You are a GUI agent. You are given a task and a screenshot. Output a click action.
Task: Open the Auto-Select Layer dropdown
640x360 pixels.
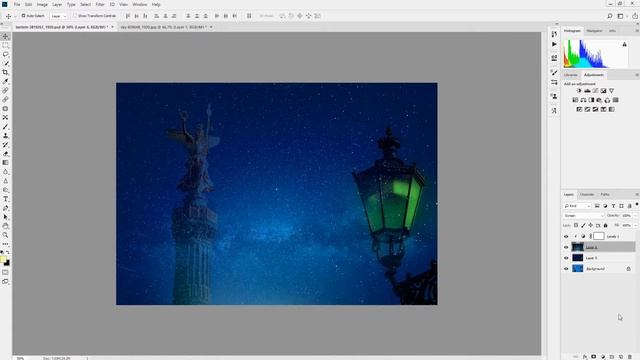pos(58,16)
